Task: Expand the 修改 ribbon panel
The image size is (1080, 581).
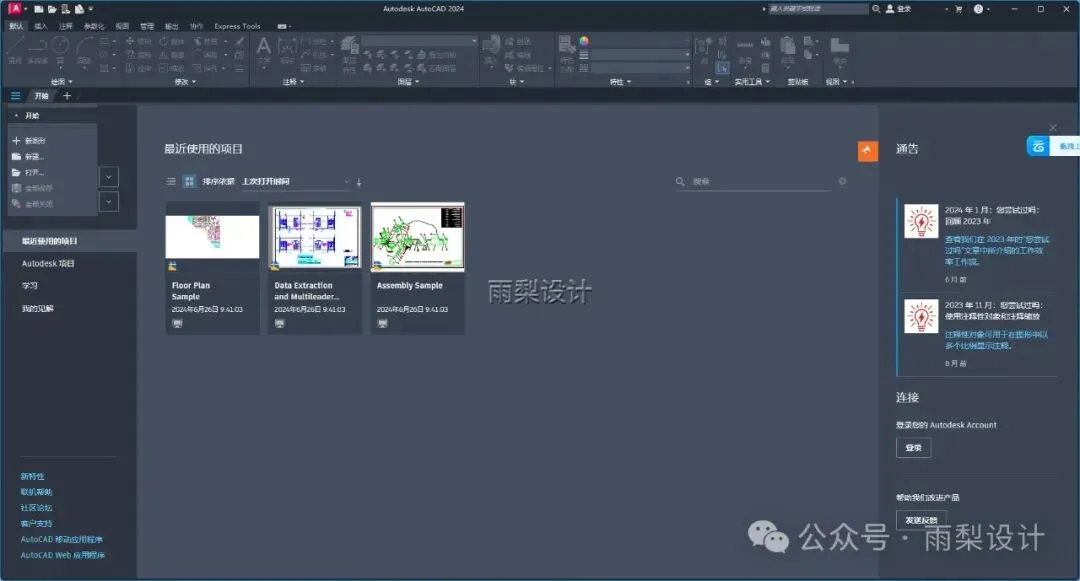Action: [x=185, y=82]
